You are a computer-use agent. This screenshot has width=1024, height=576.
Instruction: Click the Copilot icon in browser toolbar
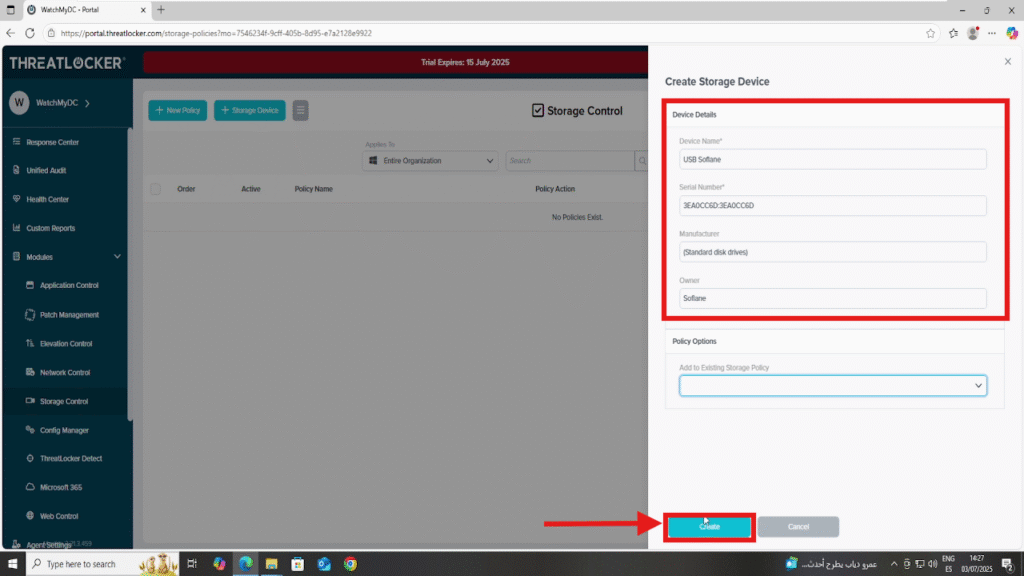click(1012, 33)
